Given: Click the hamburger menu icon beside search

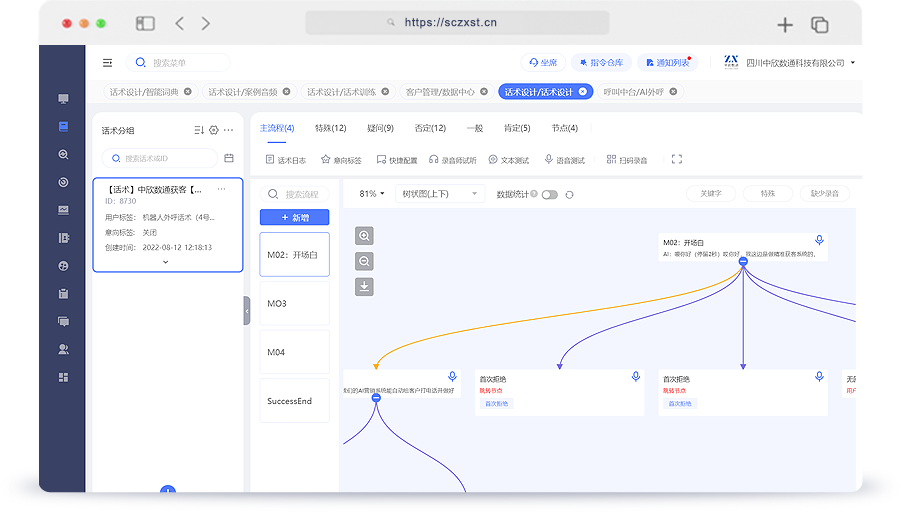Looking at the screenshot, I should [x=107, y=63].
